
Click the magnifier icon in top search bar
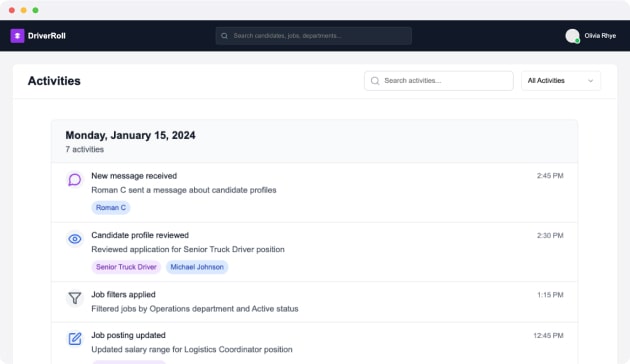tap(225, 36)
